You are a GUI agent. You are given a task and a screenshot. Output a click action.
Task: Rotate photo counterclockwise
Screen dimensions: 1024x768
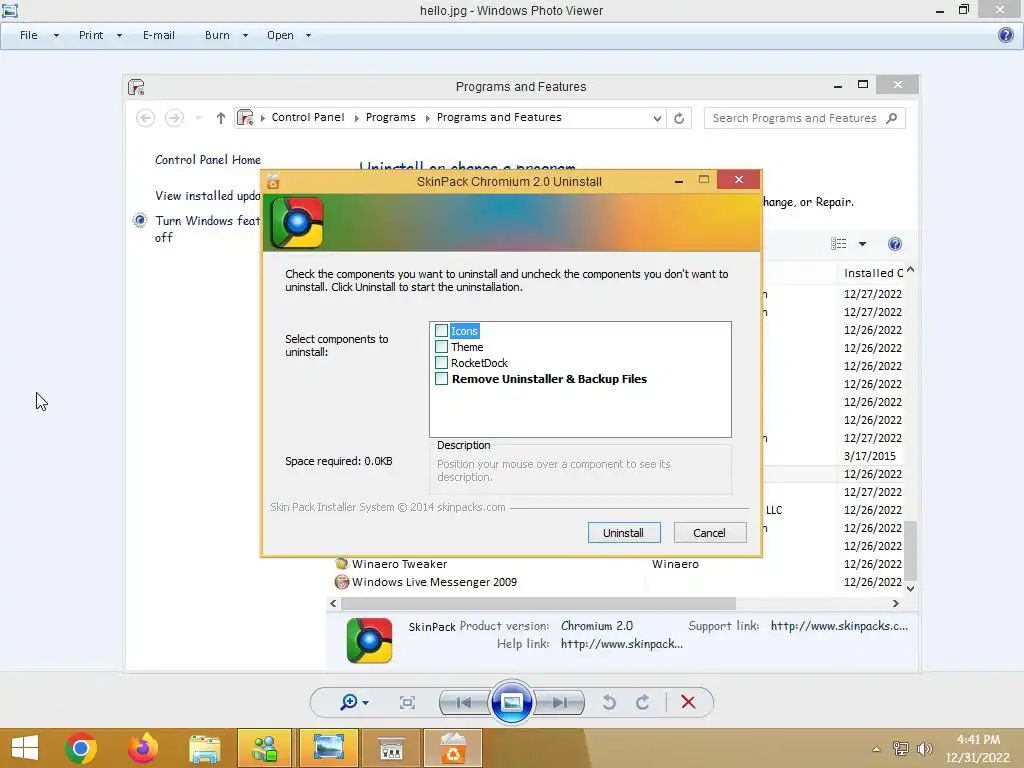point(609,703)
